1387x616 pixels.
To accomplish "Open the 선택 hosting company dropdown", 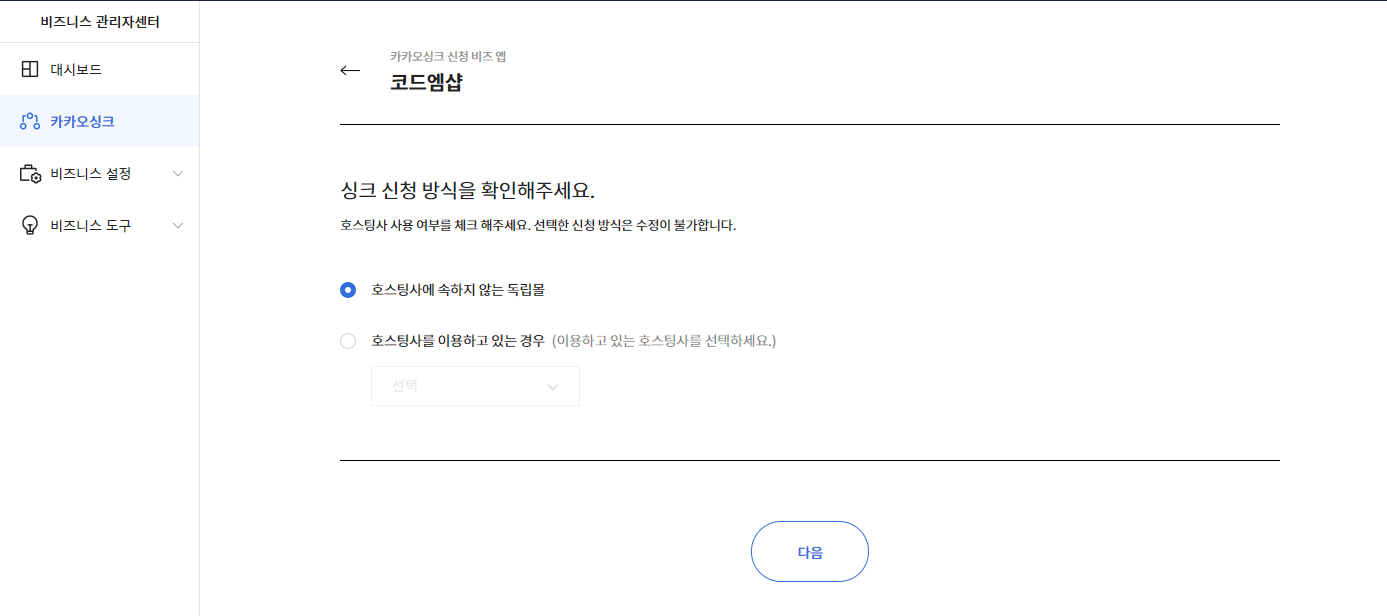I will [475, 386].
